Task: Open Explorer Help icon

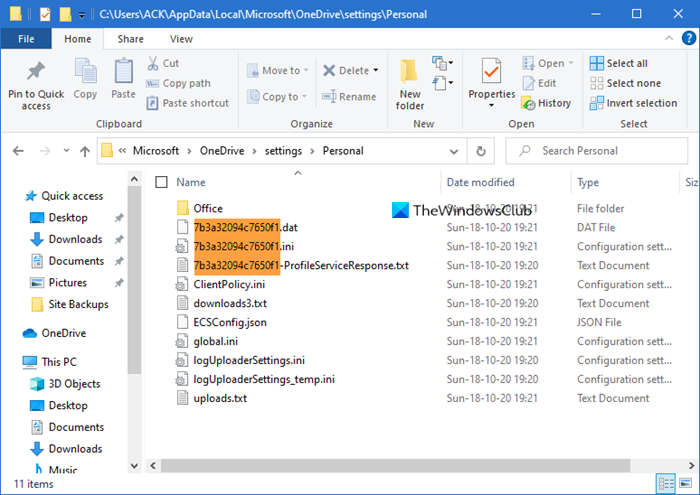Action: pos(689,38)
